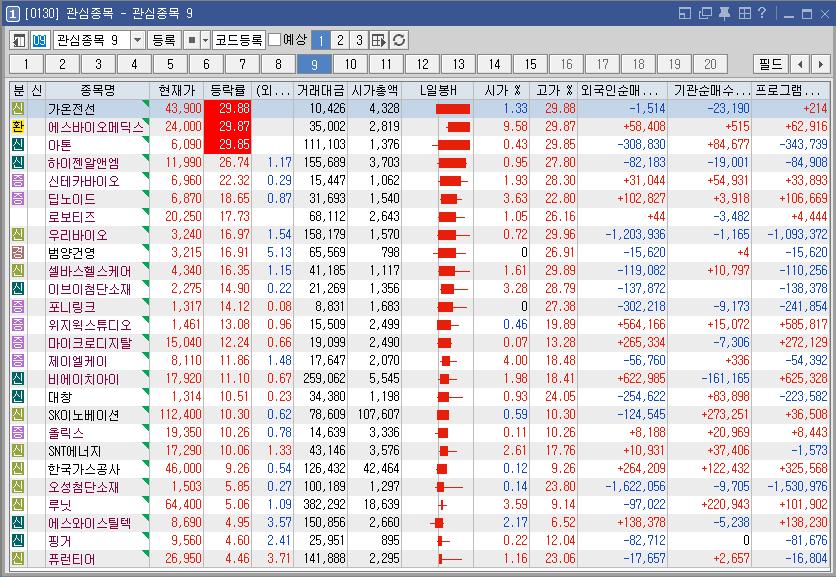836x577 pixels.
Task: Select the 한국가스공사 stock name
Action: pyautogui.click(x=84, y=469)
